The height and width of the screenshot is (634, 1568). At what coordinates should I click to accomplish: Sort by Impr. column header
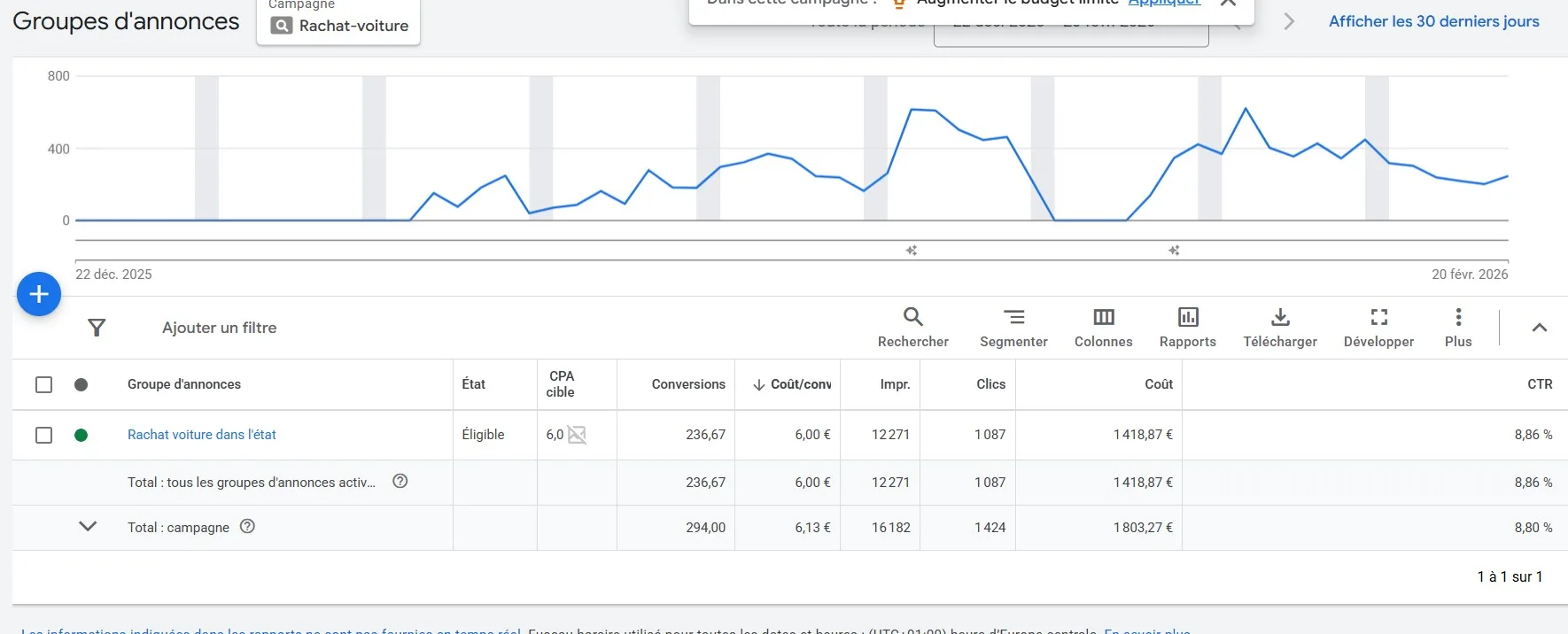coord(895,384)
